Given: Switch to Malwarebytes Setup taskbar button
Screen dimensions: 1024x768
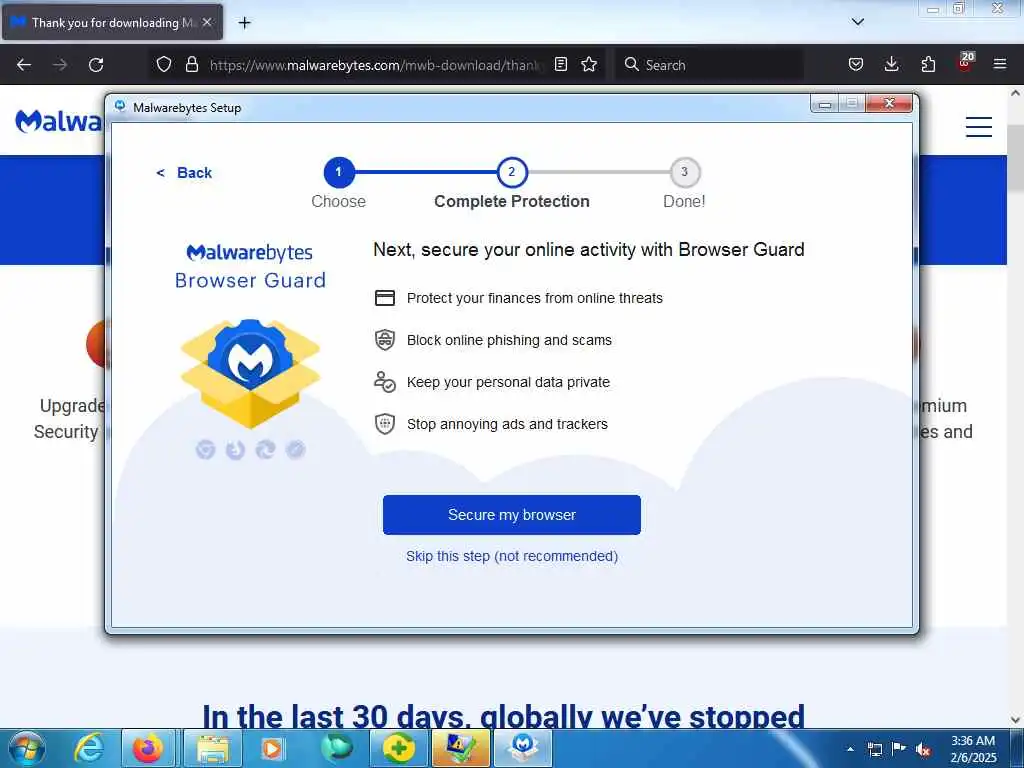Looking at the screenshot, I should tap(523, 748).
